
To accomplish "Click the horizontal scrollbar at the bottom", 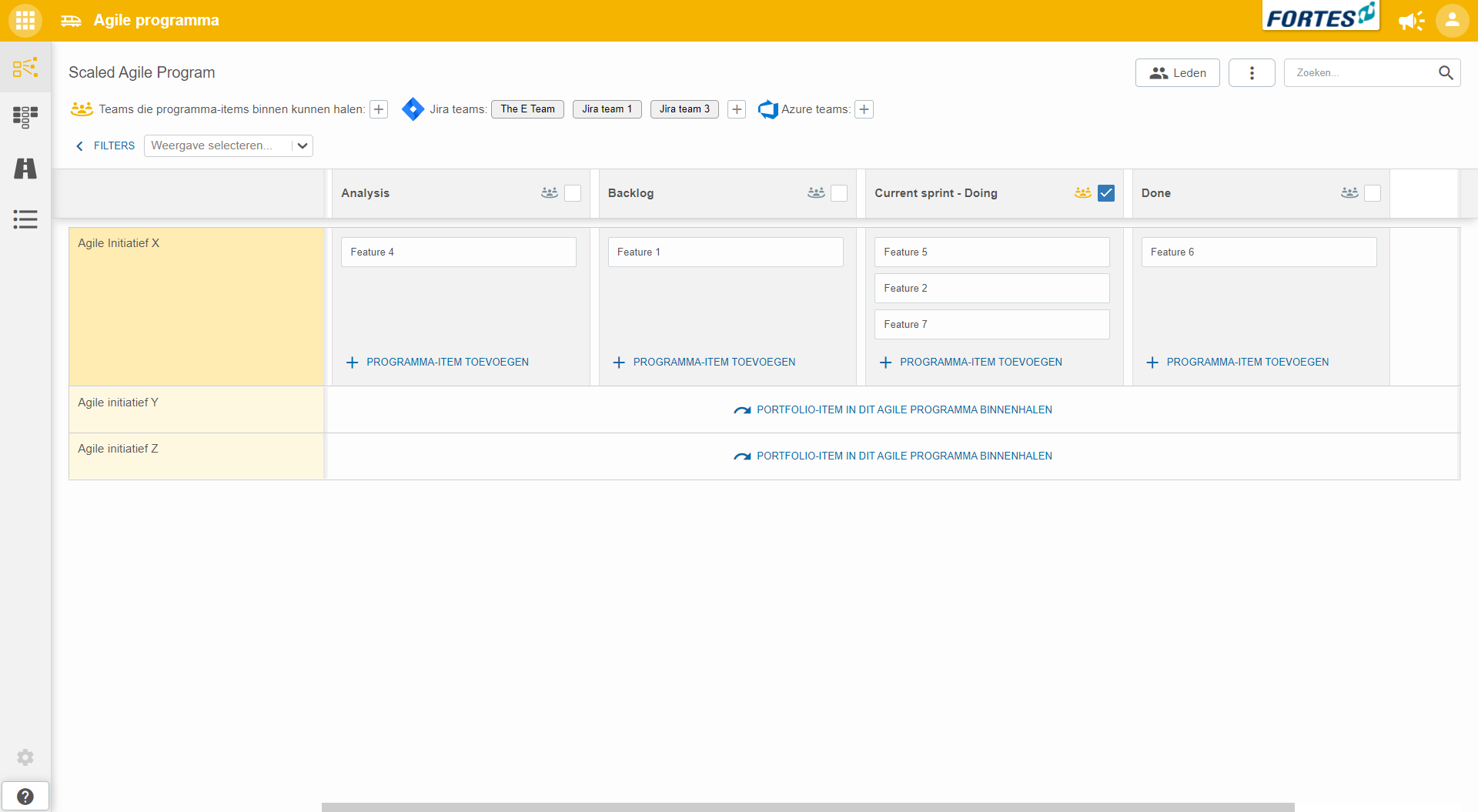I will click(808, 807).
